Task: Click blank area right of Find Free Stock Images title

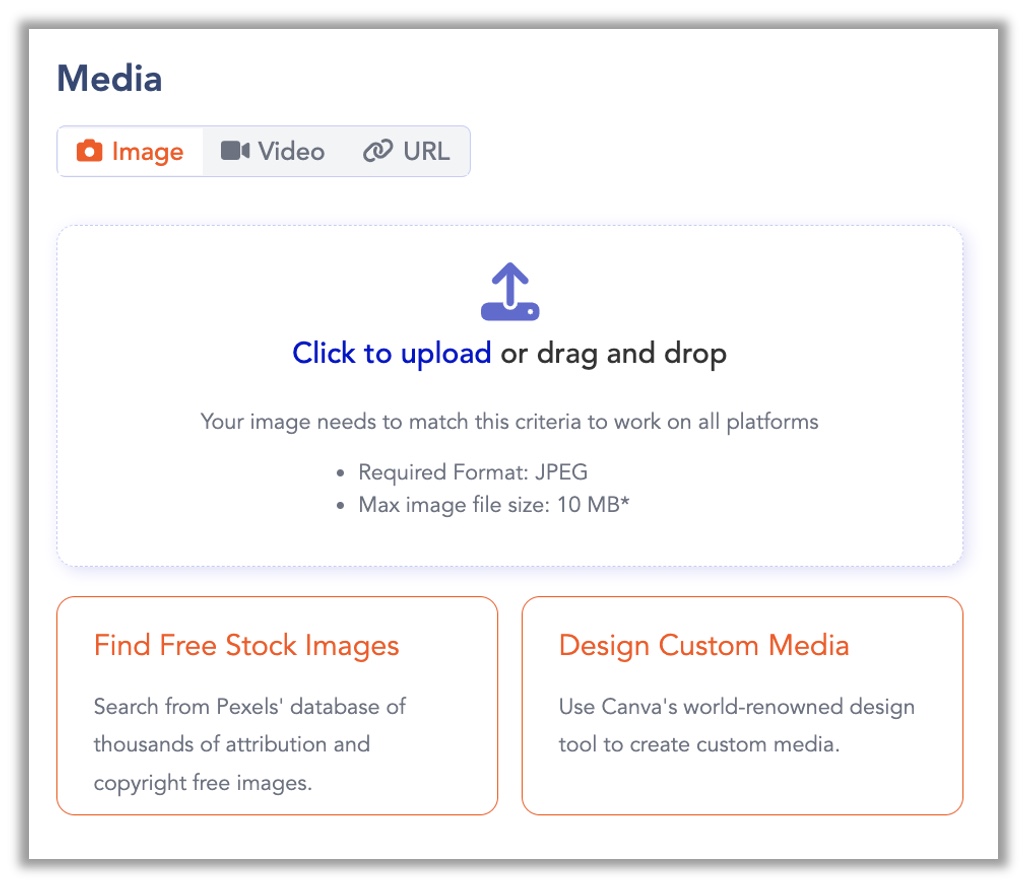Action: (x=450, y=645)
